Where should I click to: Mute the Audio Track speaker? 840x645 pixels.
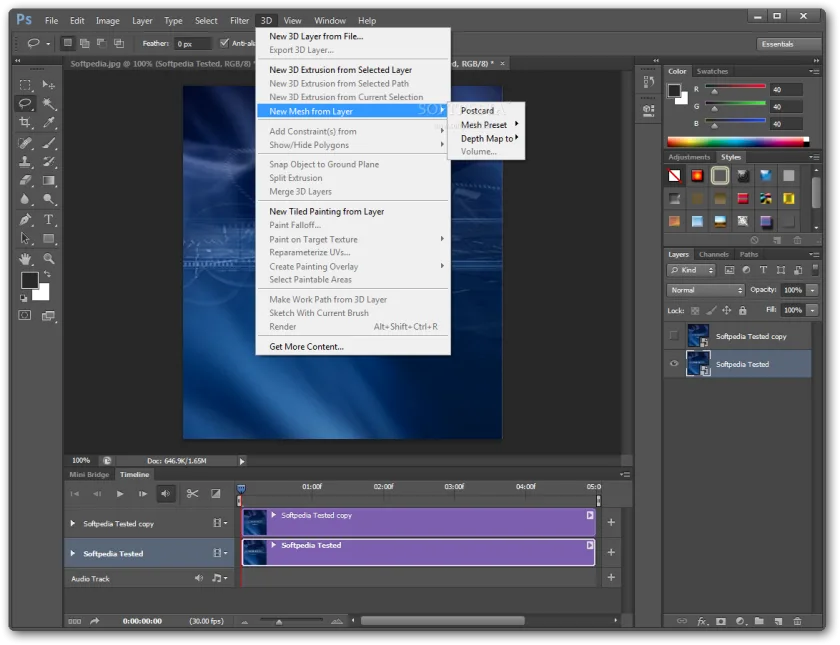(199, 578)
